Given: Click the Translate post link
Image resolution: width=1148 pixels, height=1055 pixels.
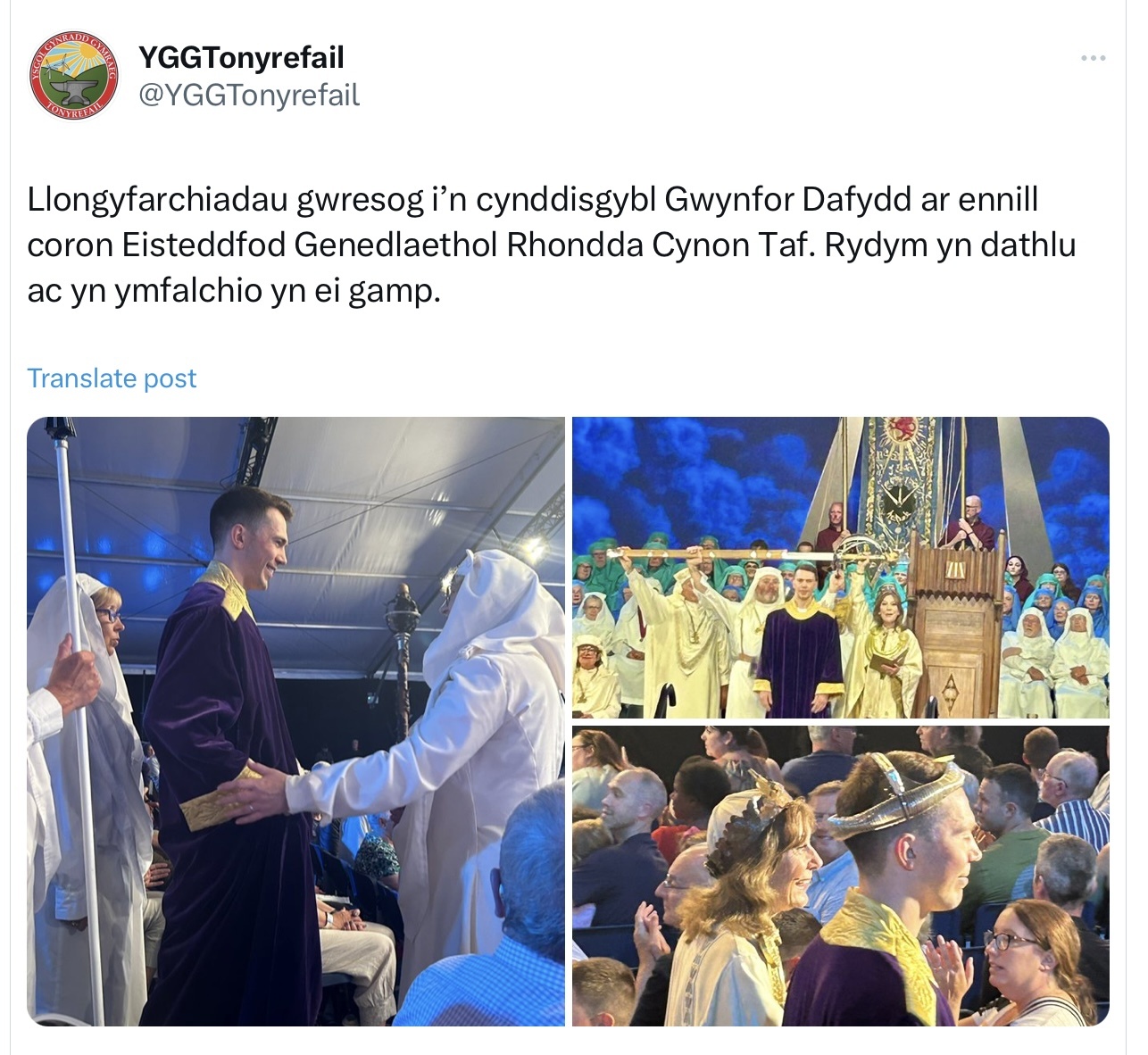Looking at the screenshot, I should [112, 378].
